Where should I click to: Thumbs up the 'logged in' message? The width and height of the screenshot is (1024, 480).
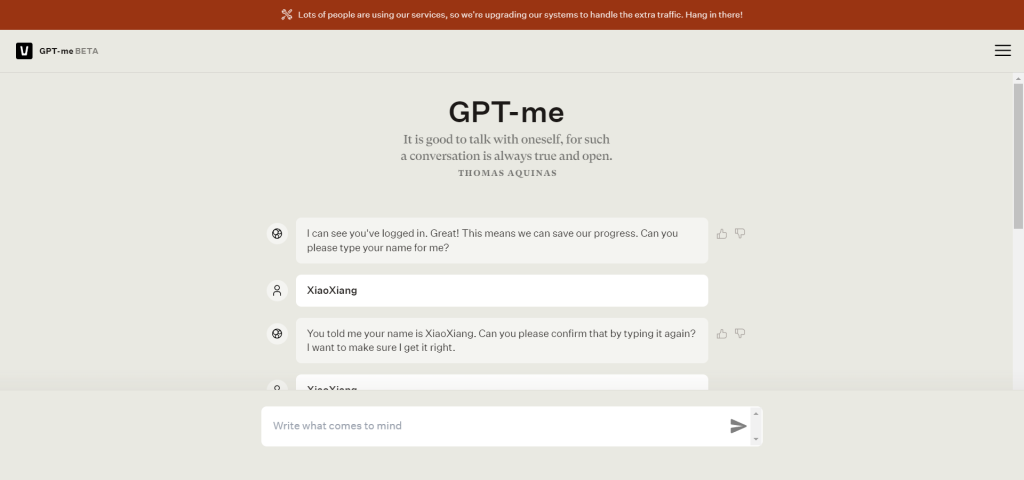tap(722, 234)
